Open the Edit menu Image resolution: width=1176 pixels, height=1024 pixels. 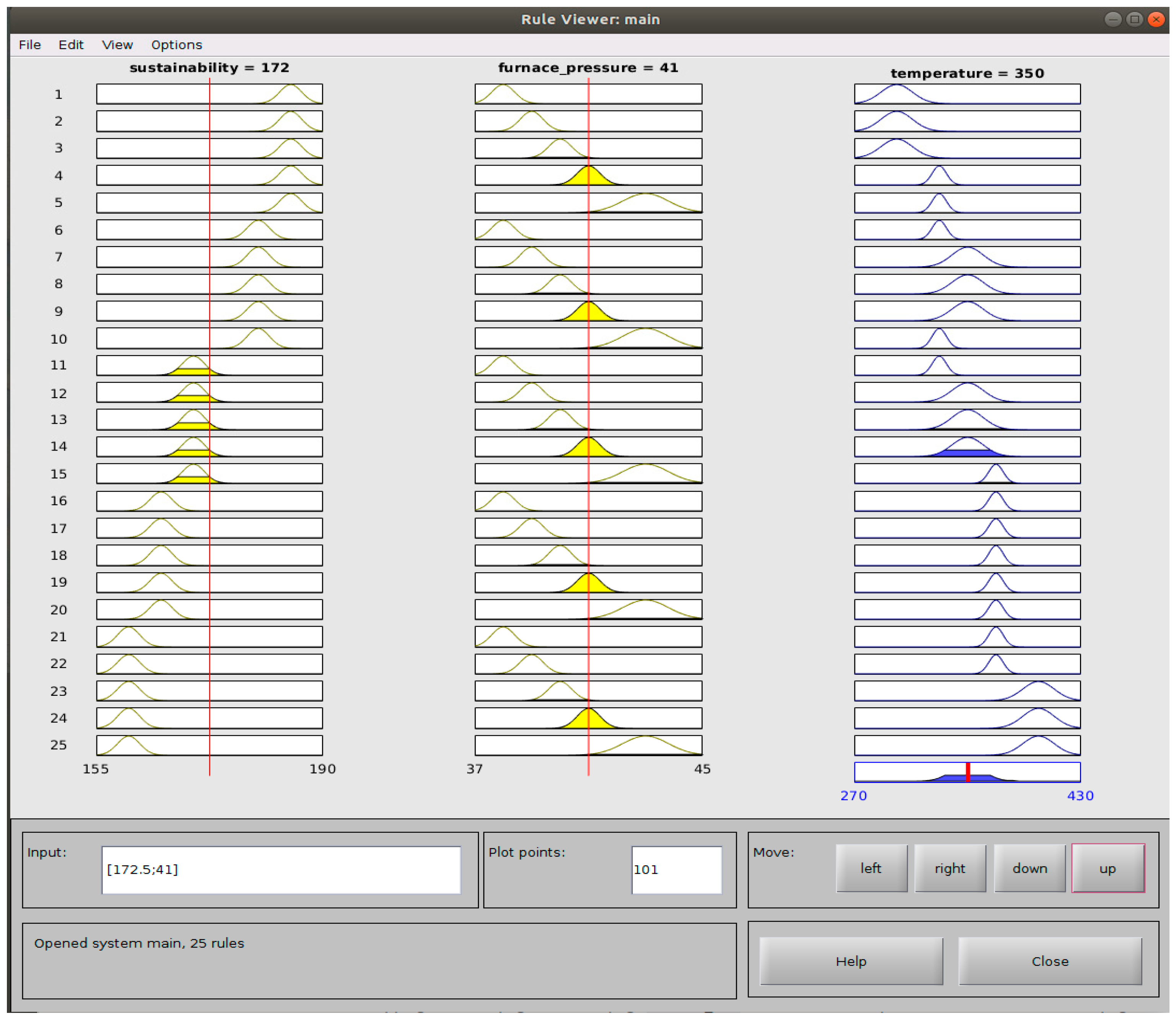(x=71, y=45)
